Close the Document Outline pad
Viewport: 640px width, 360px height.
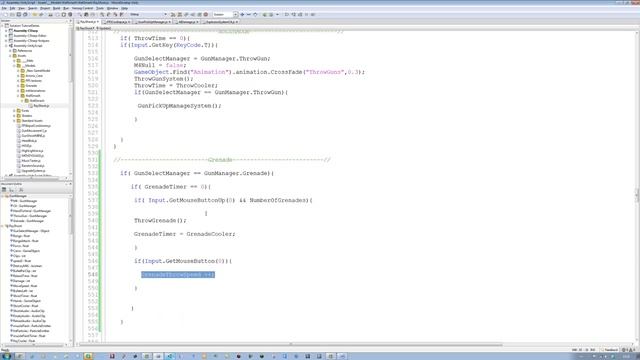pos(71,184)
